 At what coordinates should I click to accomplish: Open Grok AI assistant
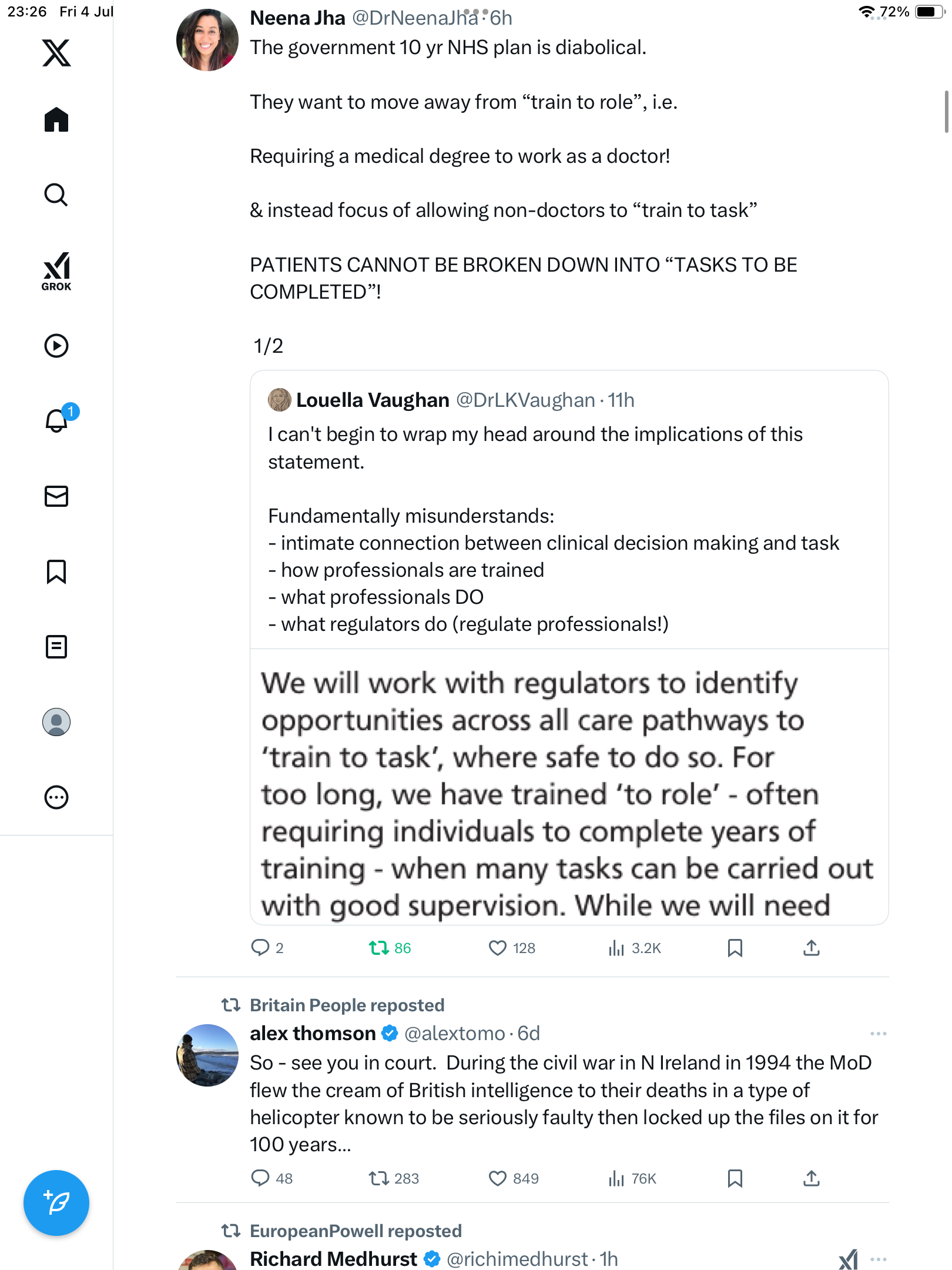pyautogui.click(x=56, y=271)
